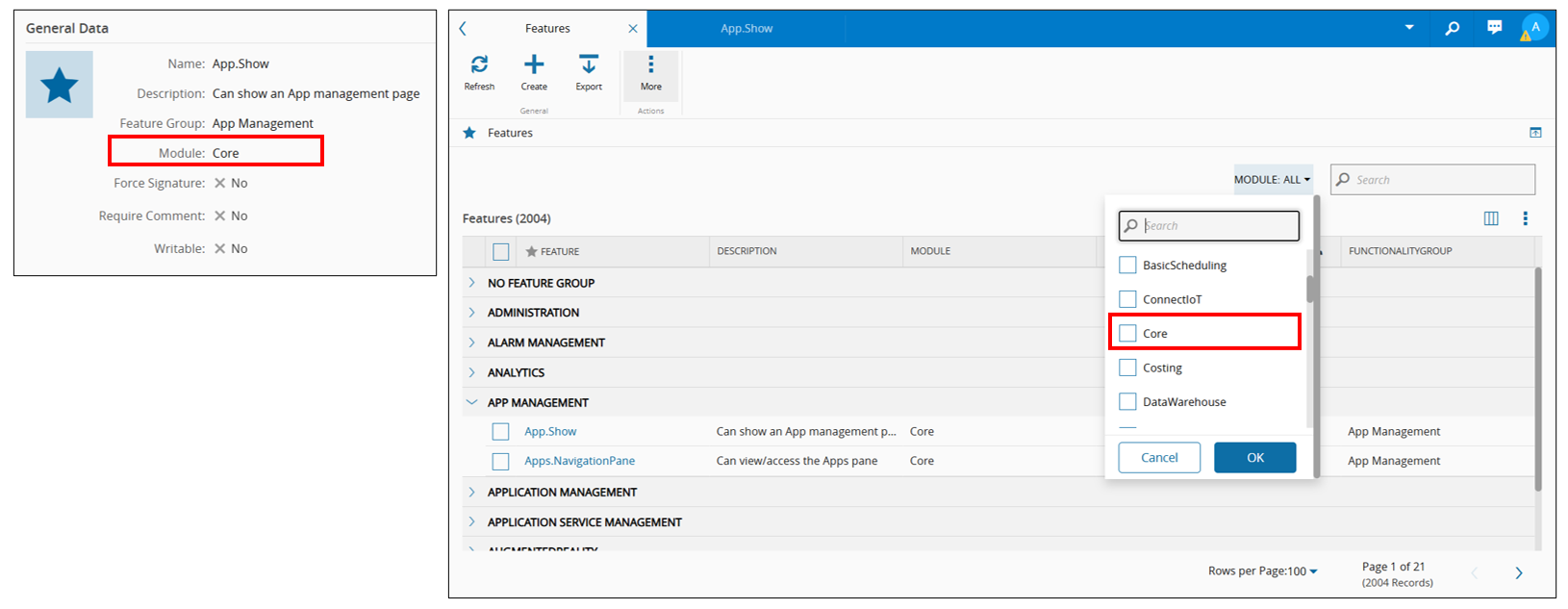Expand the APPLICATION MANAGEMENT group

tap(471, 493)
